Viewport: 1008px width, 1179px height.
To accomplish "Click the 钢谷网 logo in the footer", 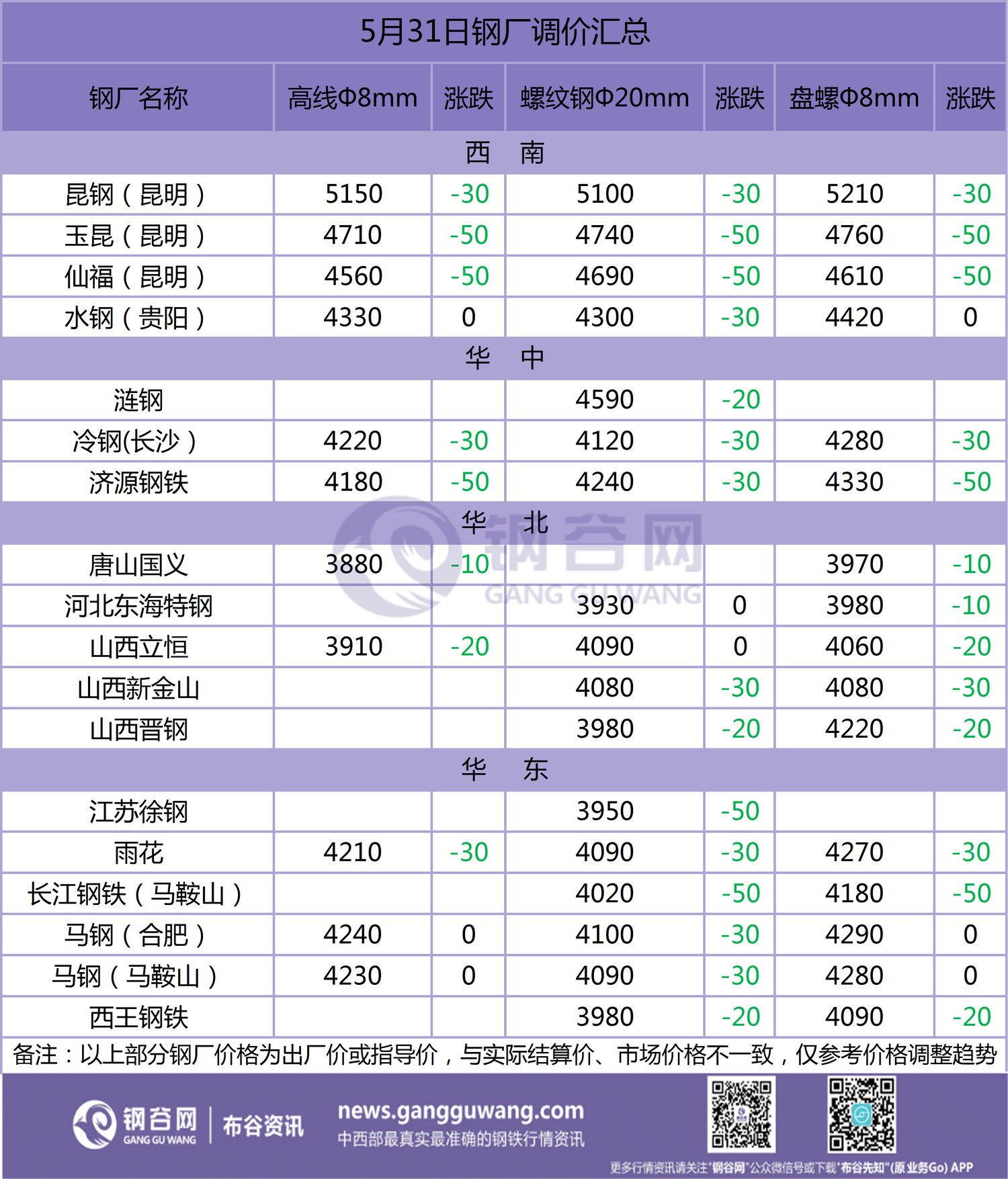I will pos(134,1125).
